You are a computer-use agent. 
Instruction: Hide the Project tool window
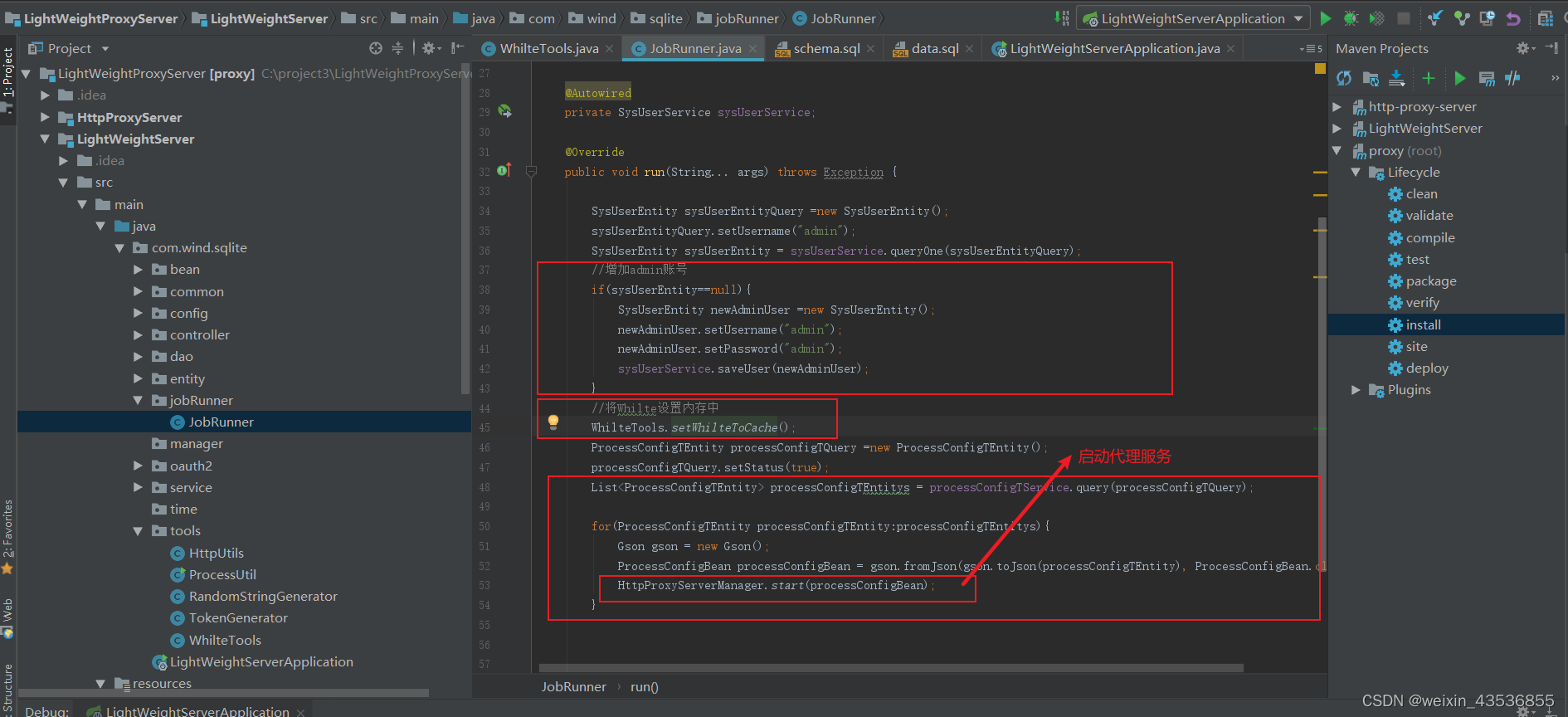pos(457,48)
